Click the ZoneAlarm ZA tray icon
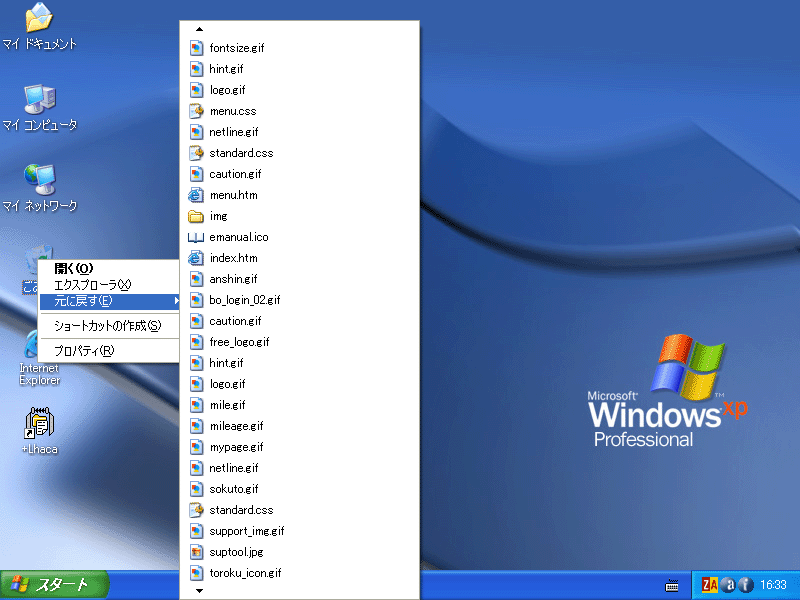The height and width of the screenshot is (600, 800). 709,585
